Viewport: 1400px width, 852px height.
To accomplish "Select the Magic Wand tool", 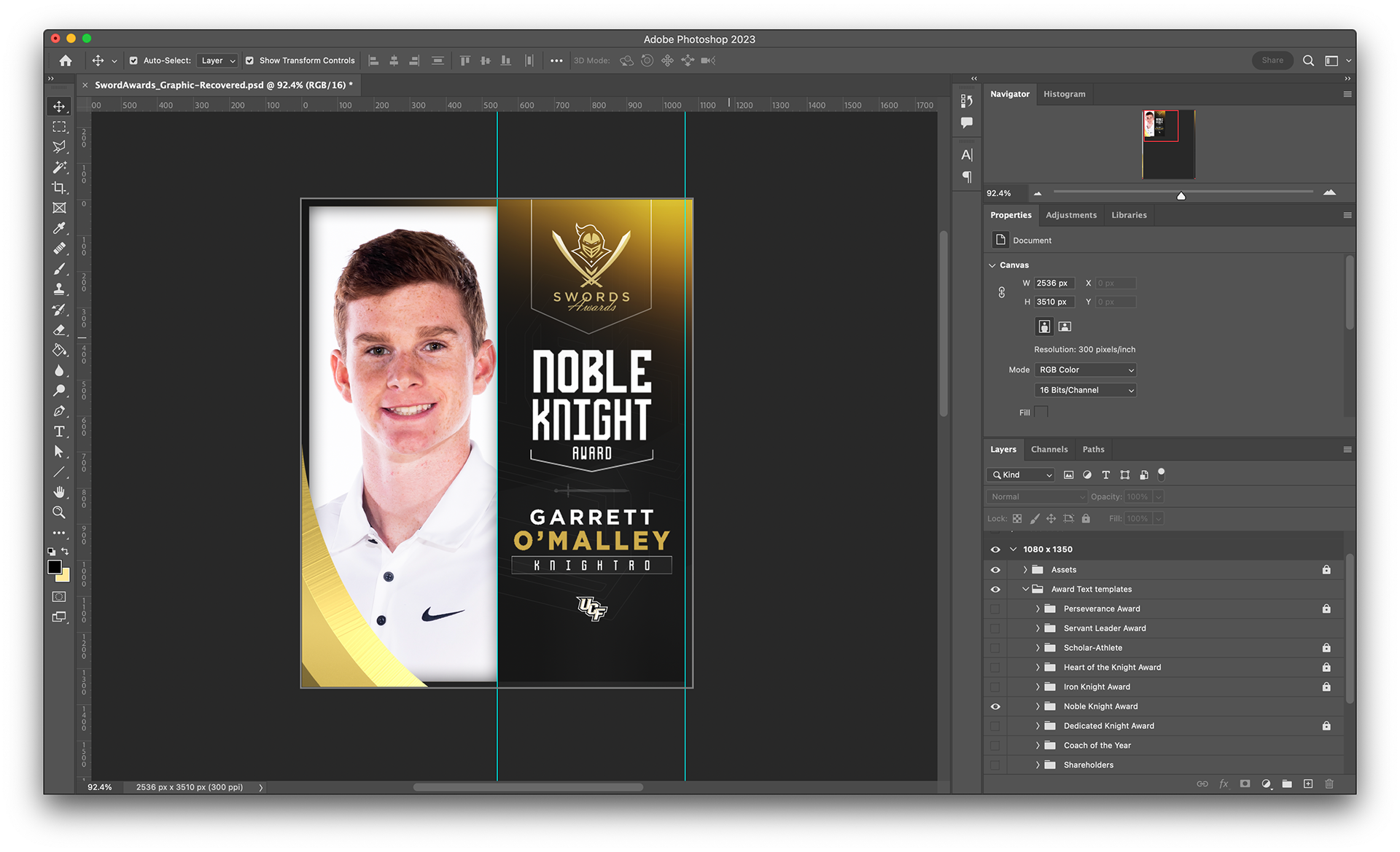I will pos(59,168).
